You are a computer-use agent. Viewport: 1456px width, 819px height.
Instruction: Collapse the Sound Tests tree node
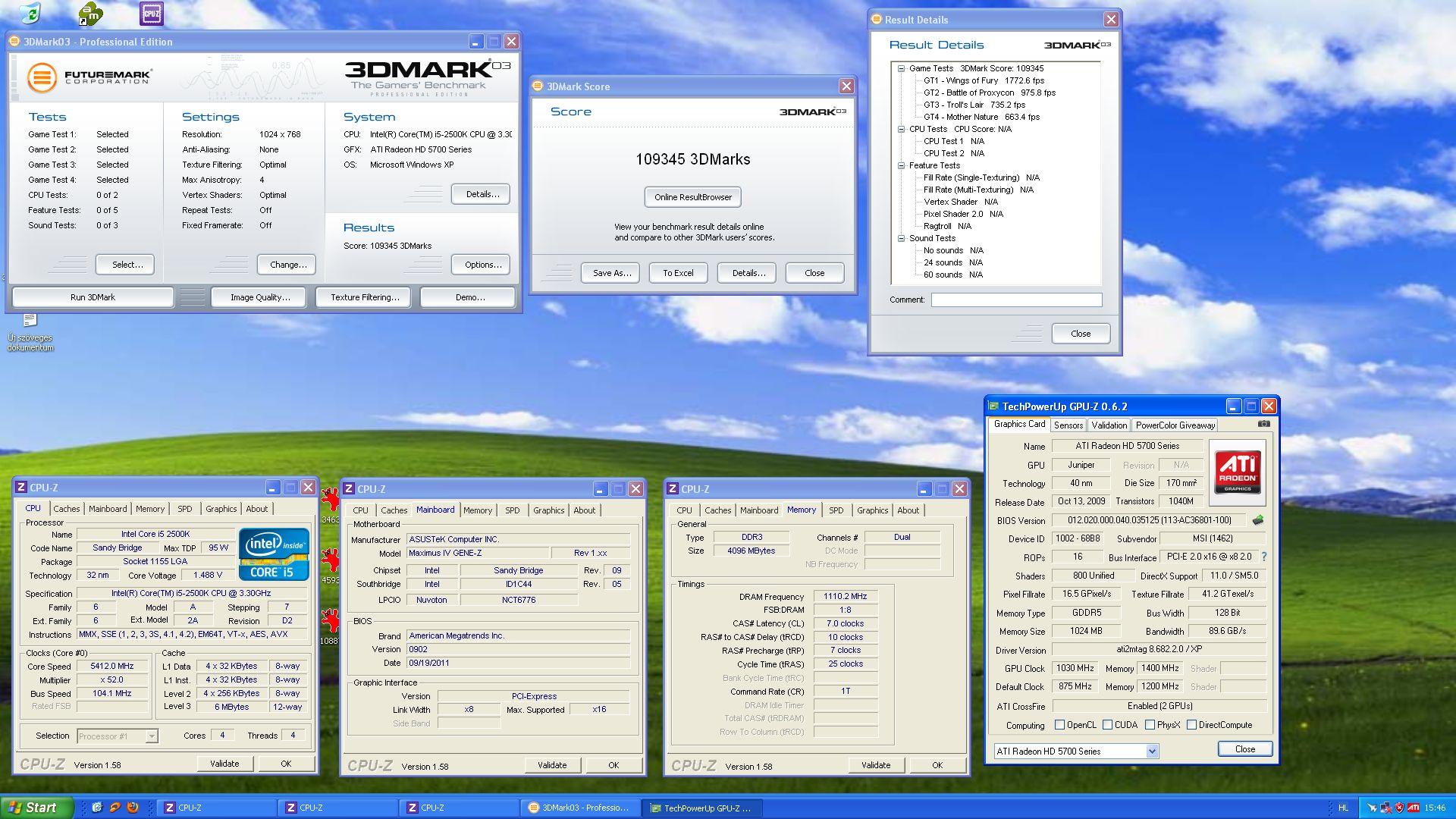(901, 238)
